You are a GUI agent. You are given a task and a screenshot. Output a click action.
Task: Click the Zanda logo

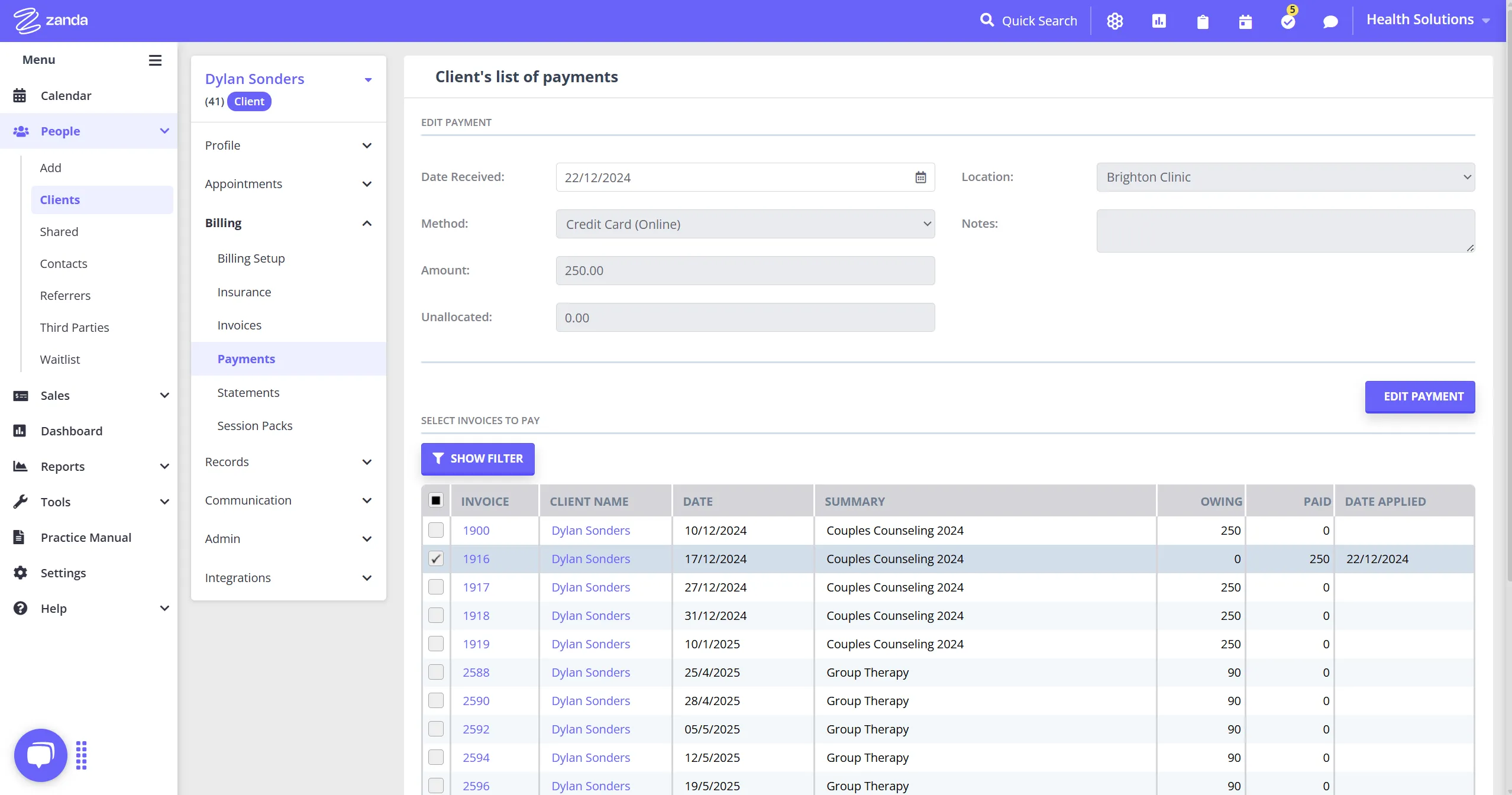coord(50,20)
